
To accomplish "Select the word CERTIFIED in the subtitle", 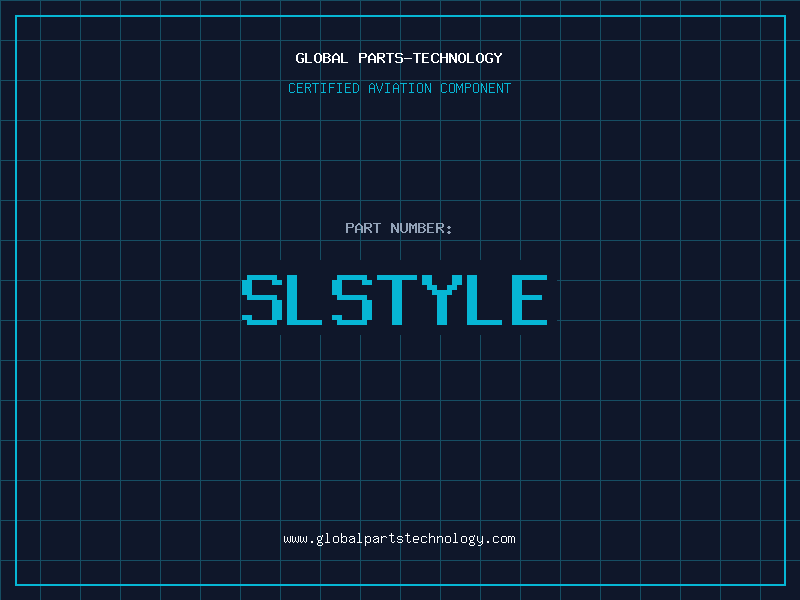I will [324, 88].
